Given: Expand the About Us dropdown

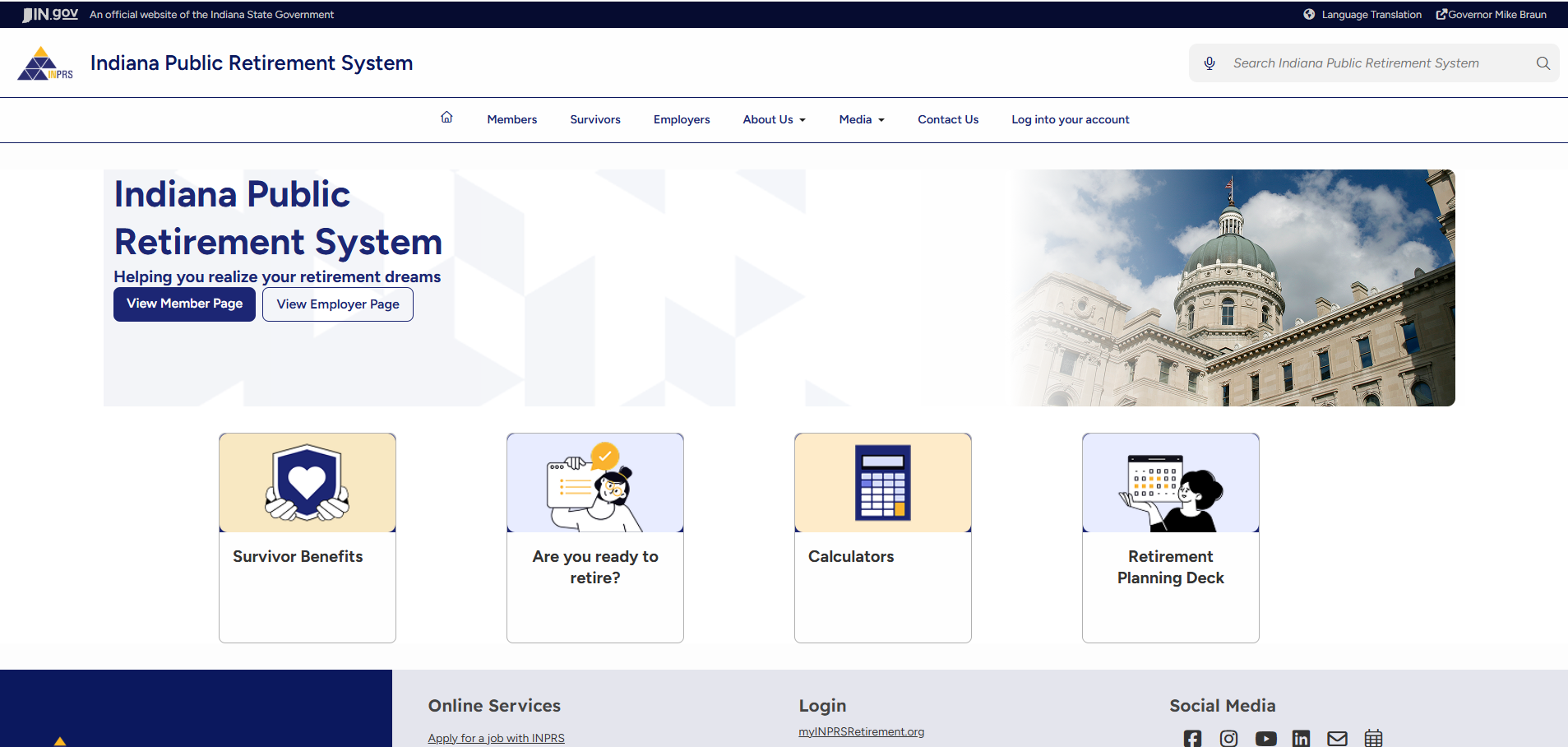Looking at the screenshot, I should pos(775,119).
